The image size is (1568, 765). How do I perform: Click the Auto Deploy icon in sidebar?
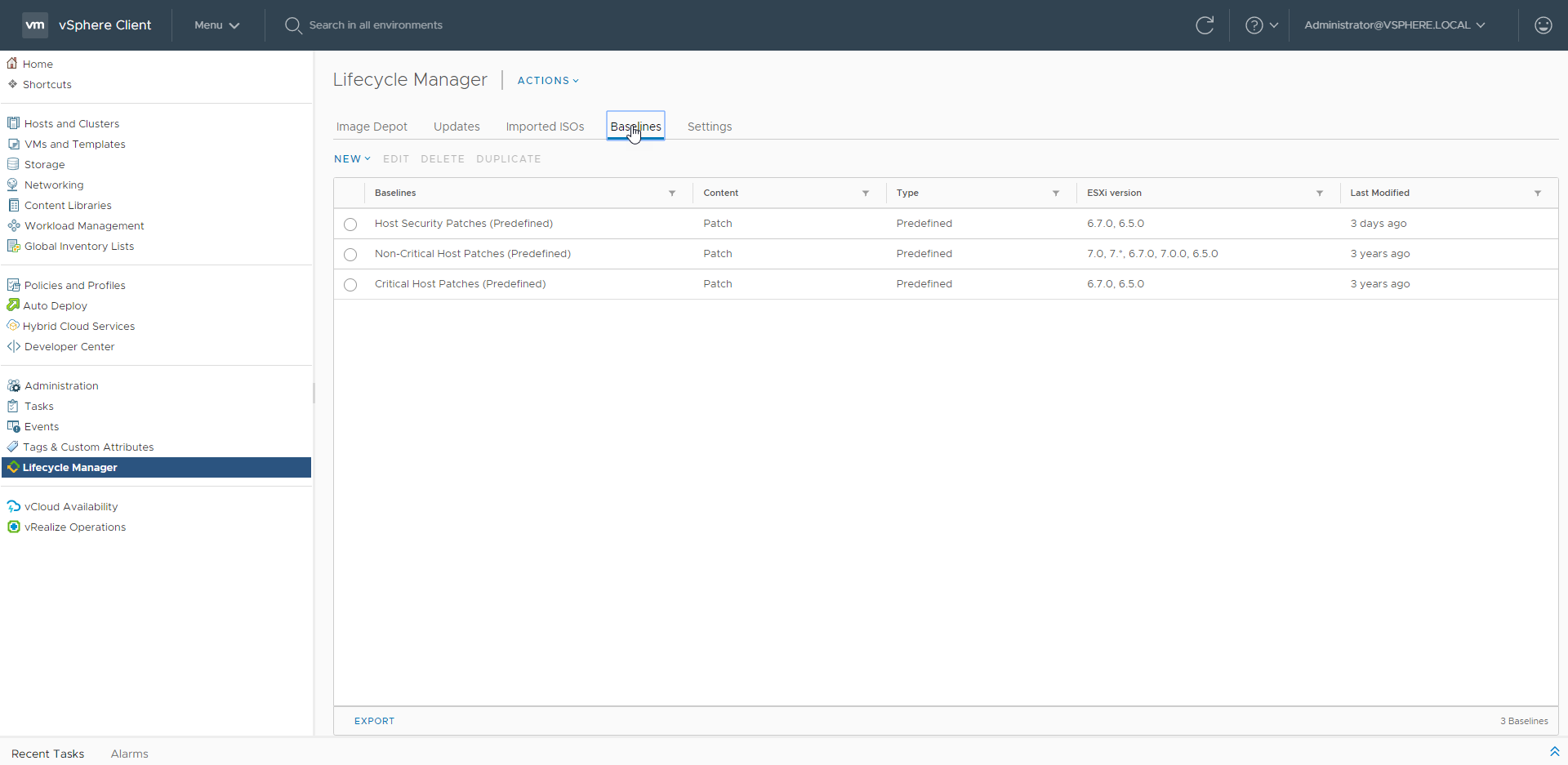(x=13, y=305)
